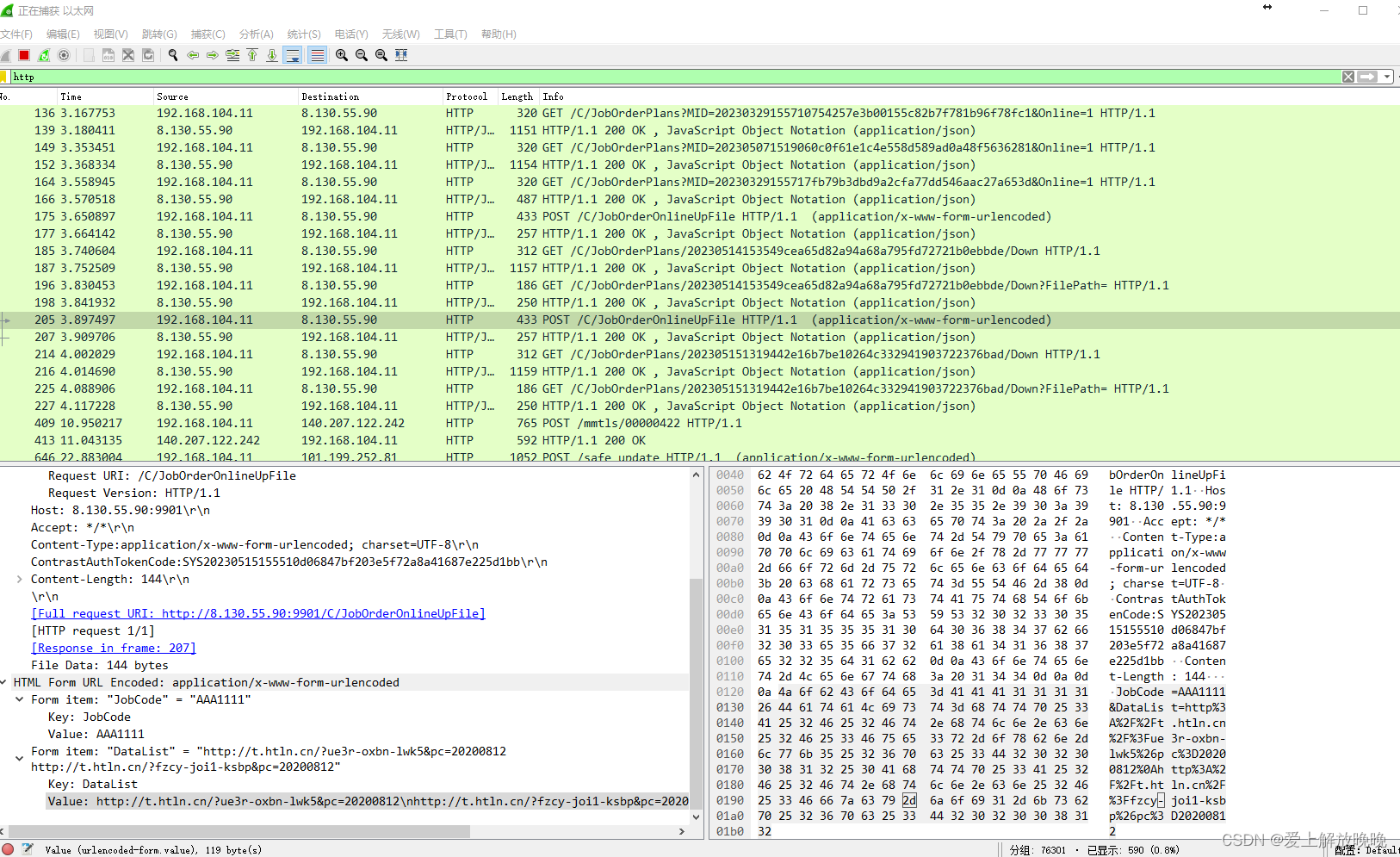The height and width of the screenshot is (857, 1400).
Task: Follow the Full request URI link
Action: [x=258, y=613]
